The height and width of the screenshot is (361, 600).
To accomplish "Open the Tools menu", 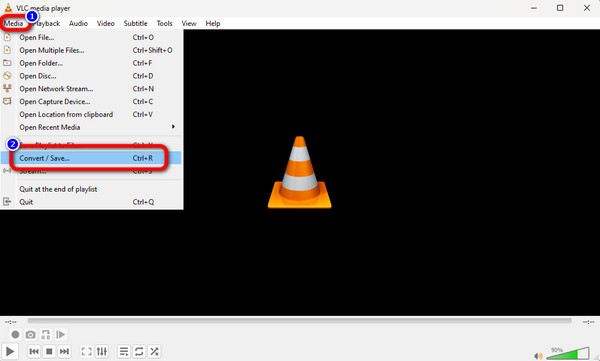I will (x=165, y=23).
